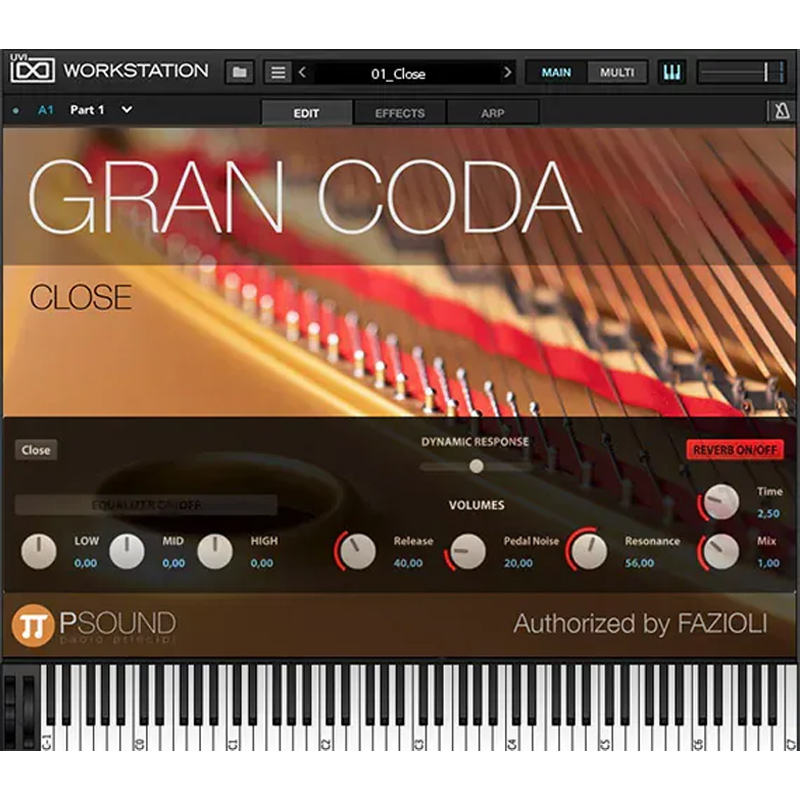
Task: Switch to the EFFECTS tab
Action: tap(399, 113)
